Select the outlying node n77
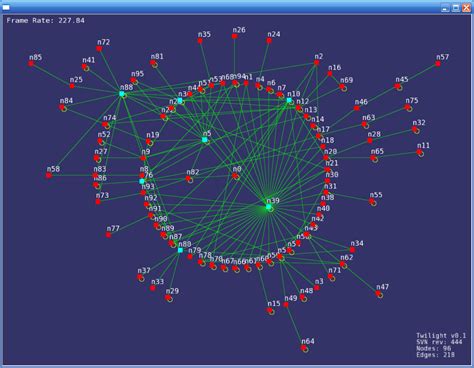 click(x=108, y=235)
